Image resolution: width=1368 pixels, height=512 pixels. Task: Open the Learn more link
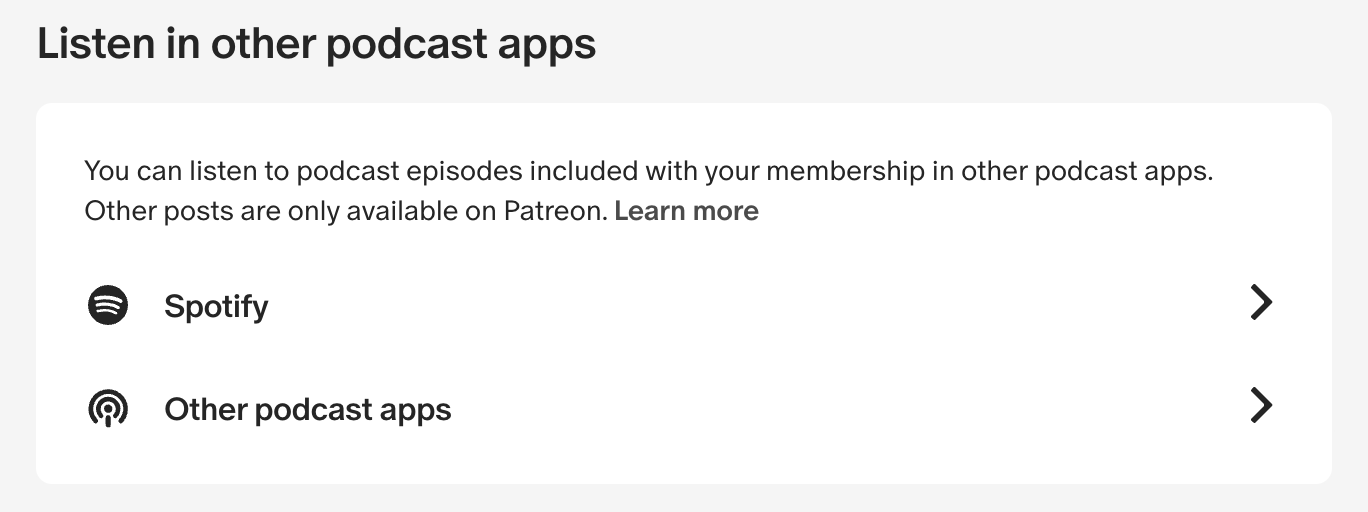[x=686, y=211]
